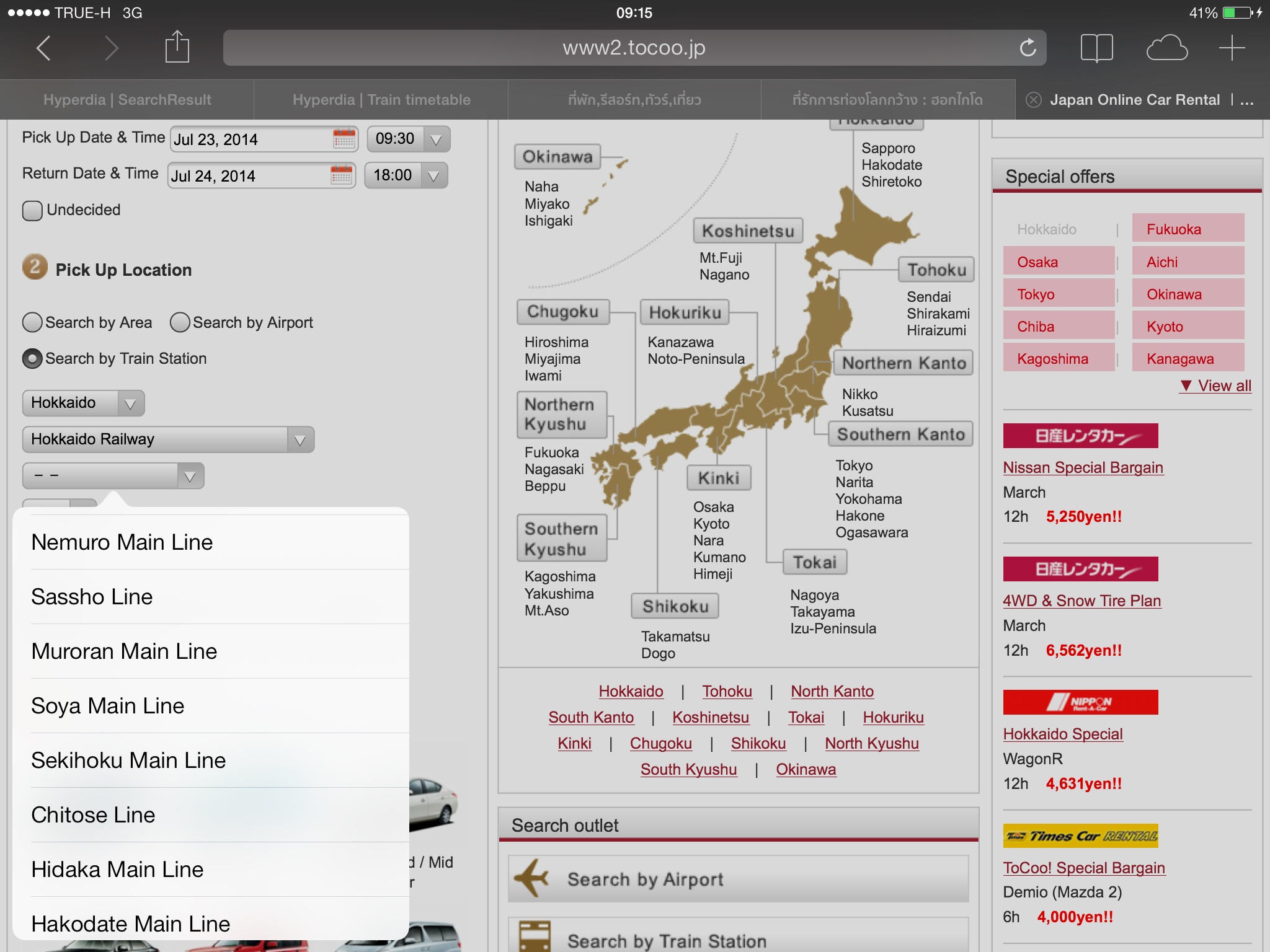Choose Chitose Line from the list
This screenshot has height=952, width=1270.
tap(93, 815)
